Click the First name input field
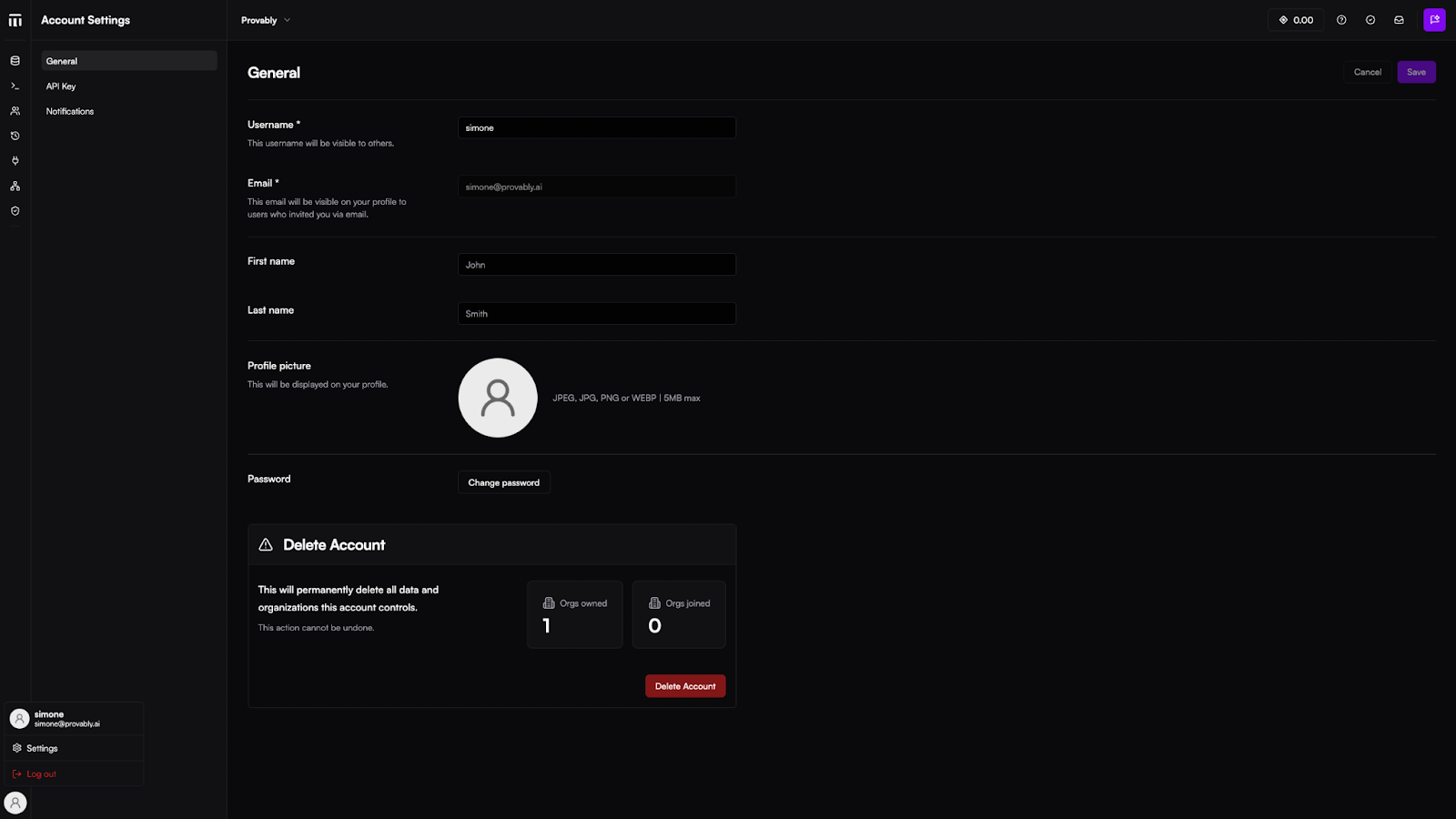This screenshot has width=1456, height=819. coord(596,265)
